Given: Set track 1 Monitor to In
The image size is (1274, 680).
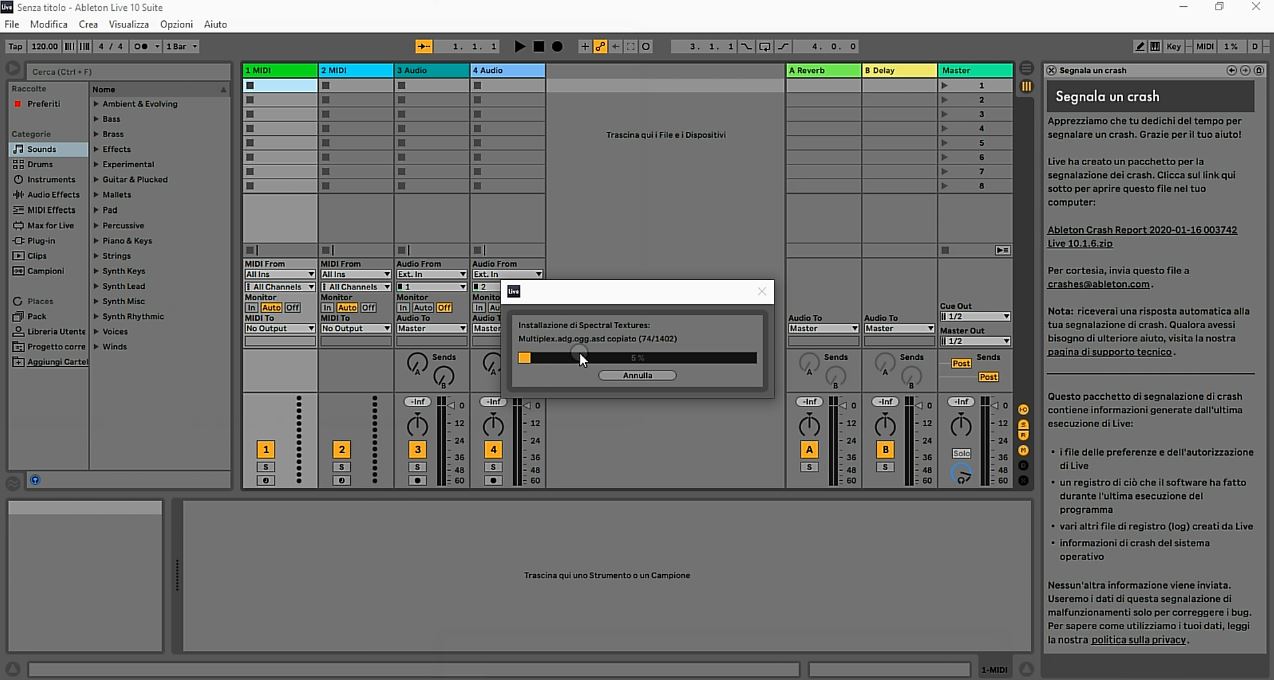Looking at the screenshot, I should [251, 307].
